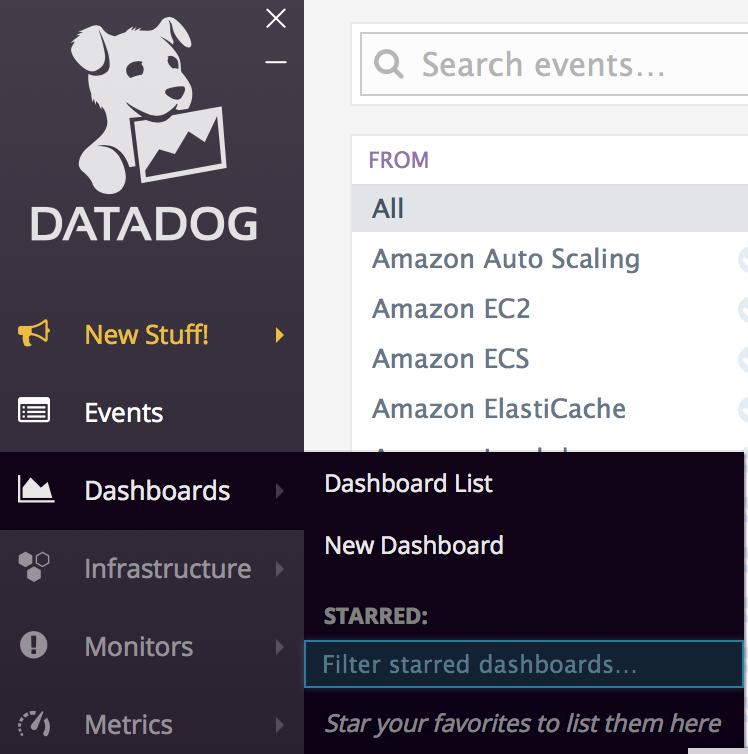Click the magnifying glass search icon
Viewport: 748px width, 754px height.
(x=388, y=64)
